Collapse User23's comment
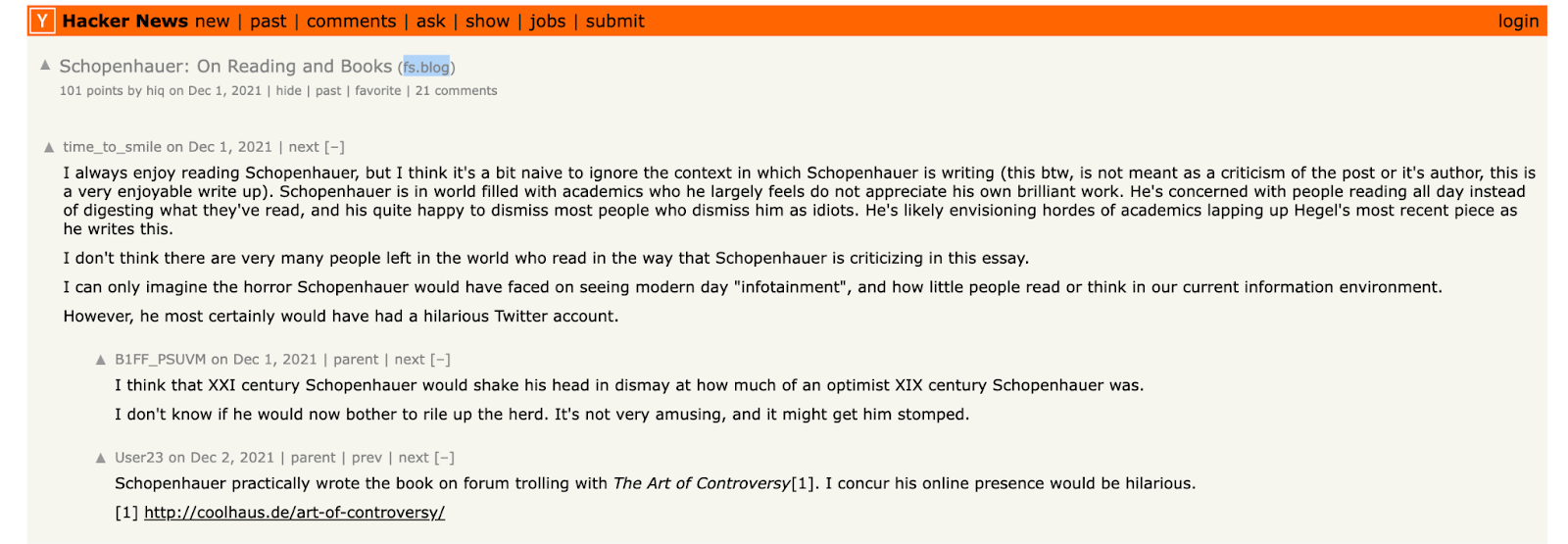The width and height of the screenshot is (1568, 544). pos(444,458)
